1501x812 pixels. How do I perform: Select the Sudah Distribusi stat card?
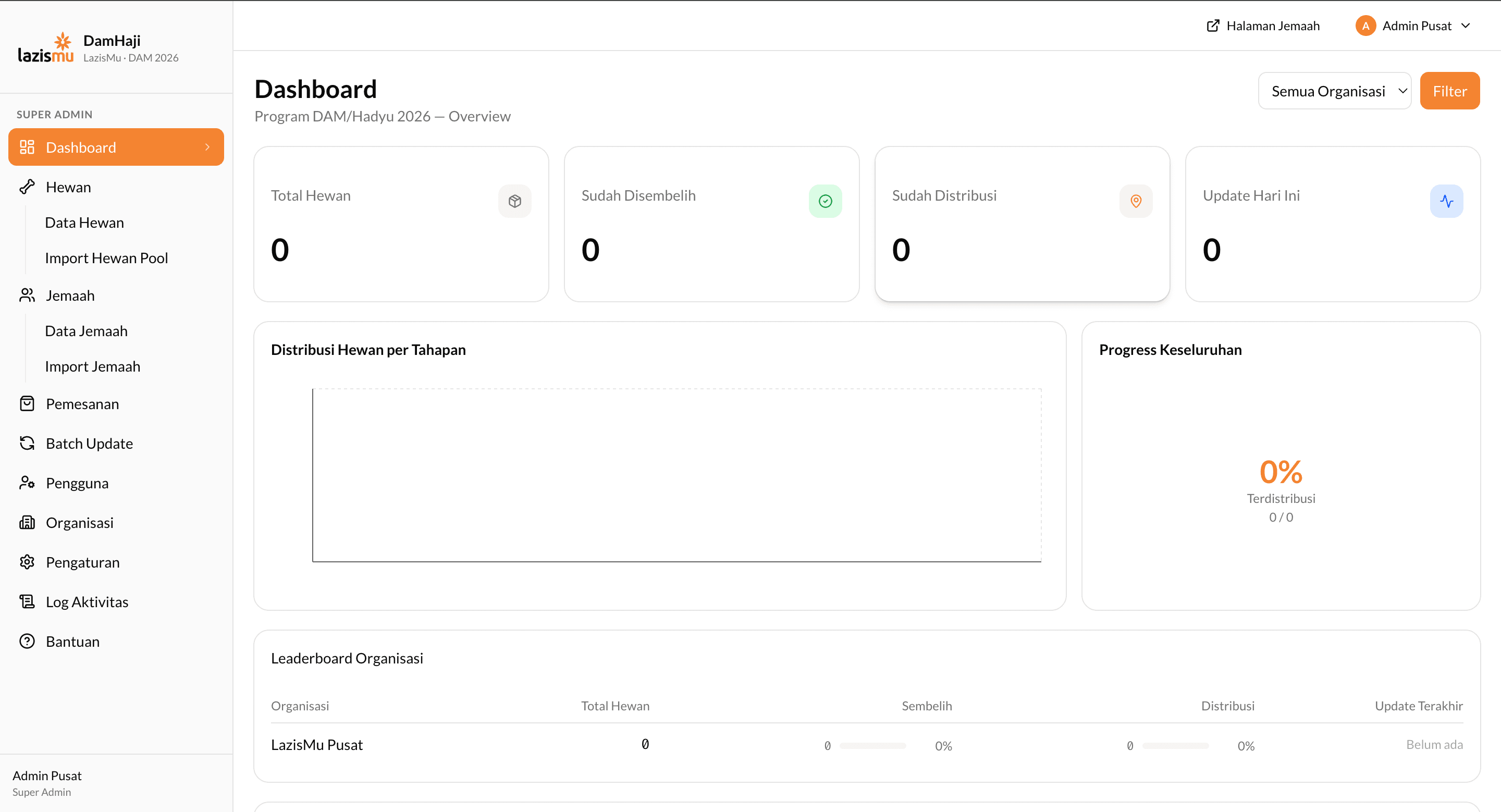[x=1022, y=224]
